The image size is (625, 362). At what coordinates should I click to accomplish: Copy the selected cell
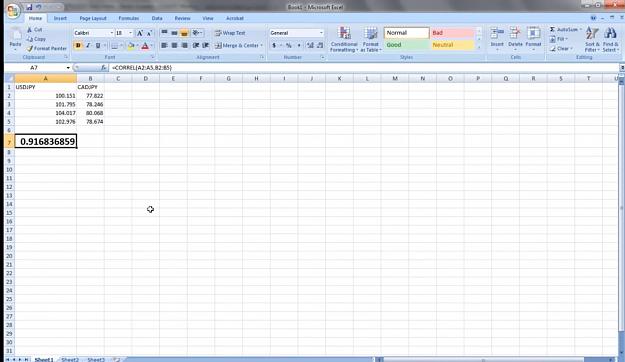tap(36, 39)
